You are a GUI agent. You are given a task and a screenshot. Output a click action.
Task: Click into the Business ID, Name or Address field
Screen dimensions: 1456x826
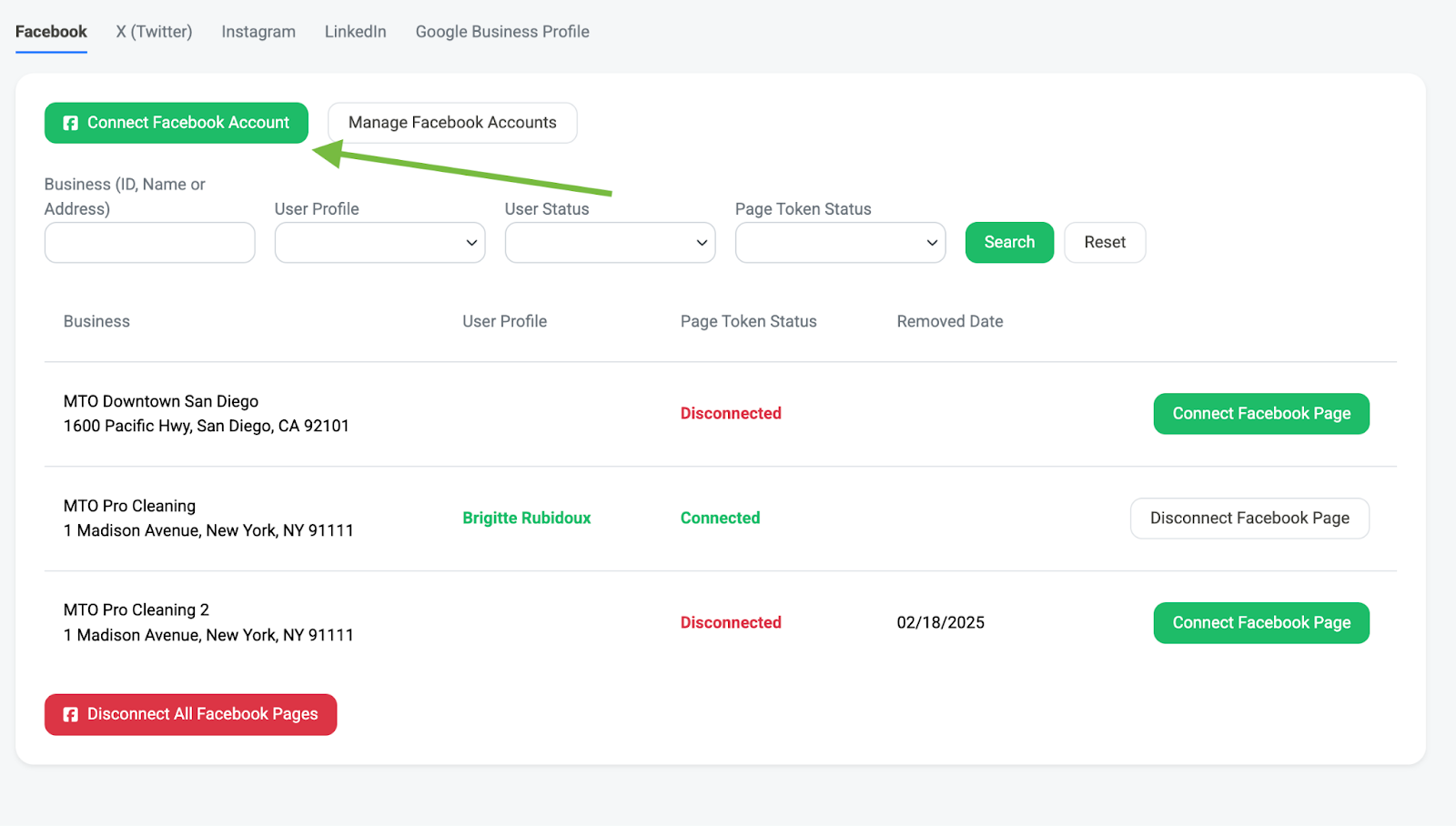tap(150, 243)
